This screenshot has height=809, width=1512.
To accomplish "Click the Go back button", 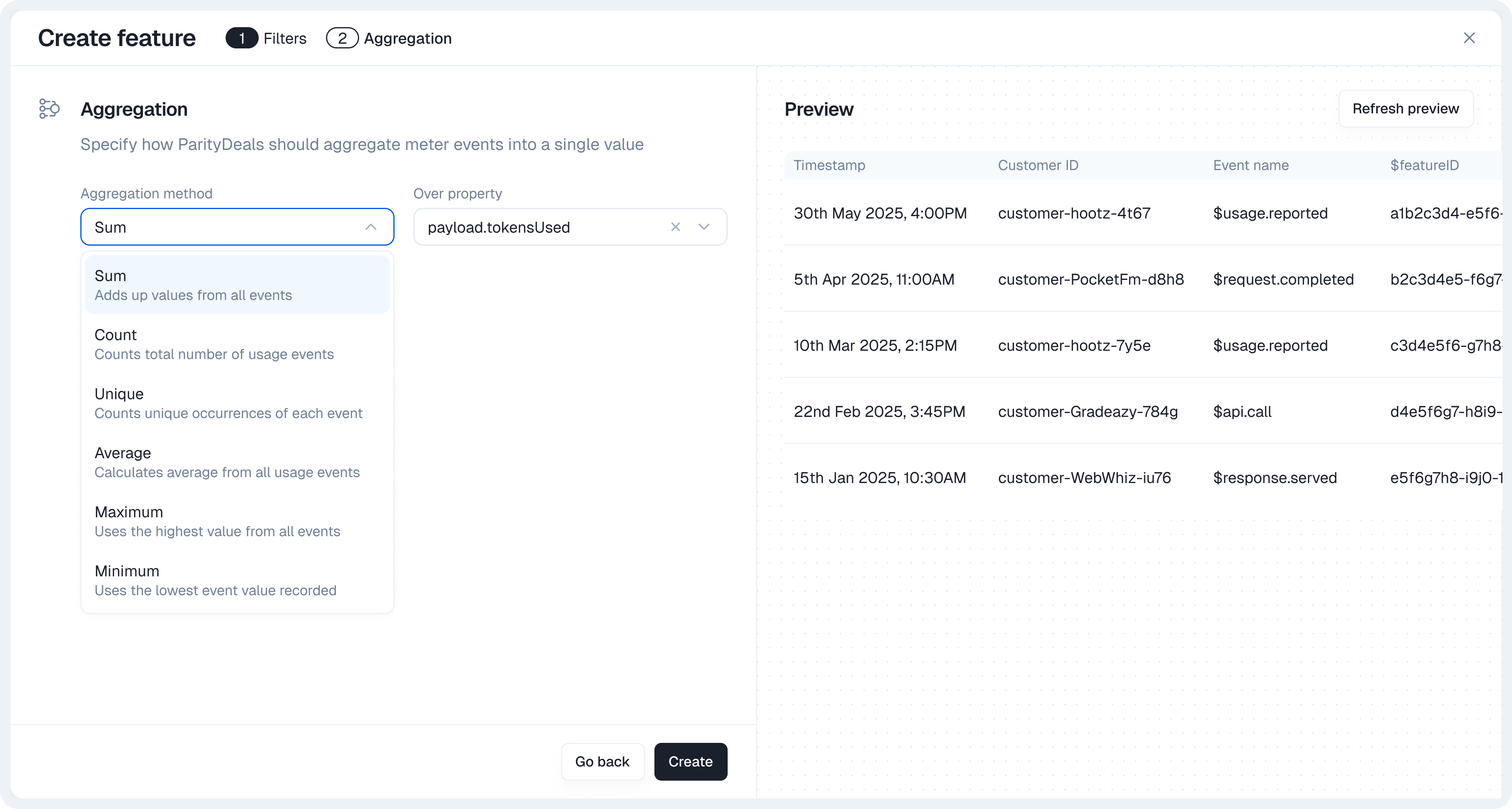I will [602, 761].
